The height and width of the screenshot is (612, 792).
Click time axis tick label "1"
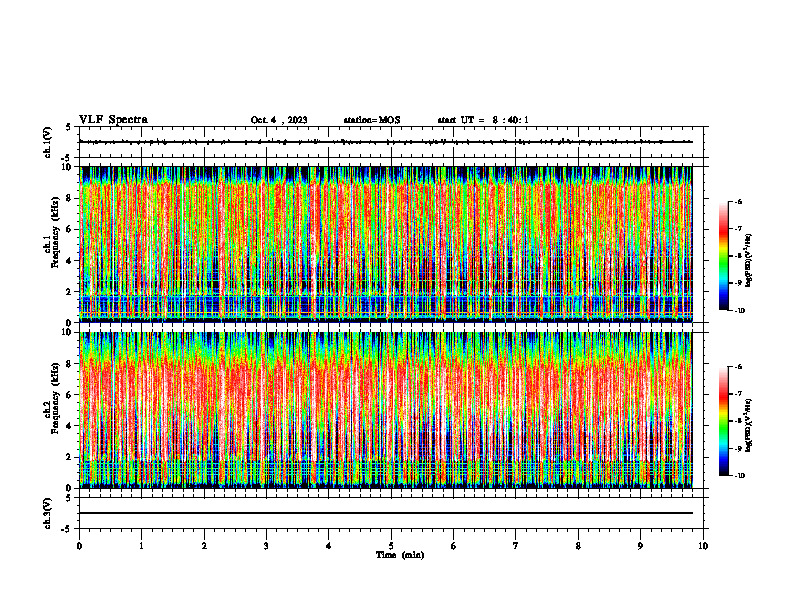142,546
